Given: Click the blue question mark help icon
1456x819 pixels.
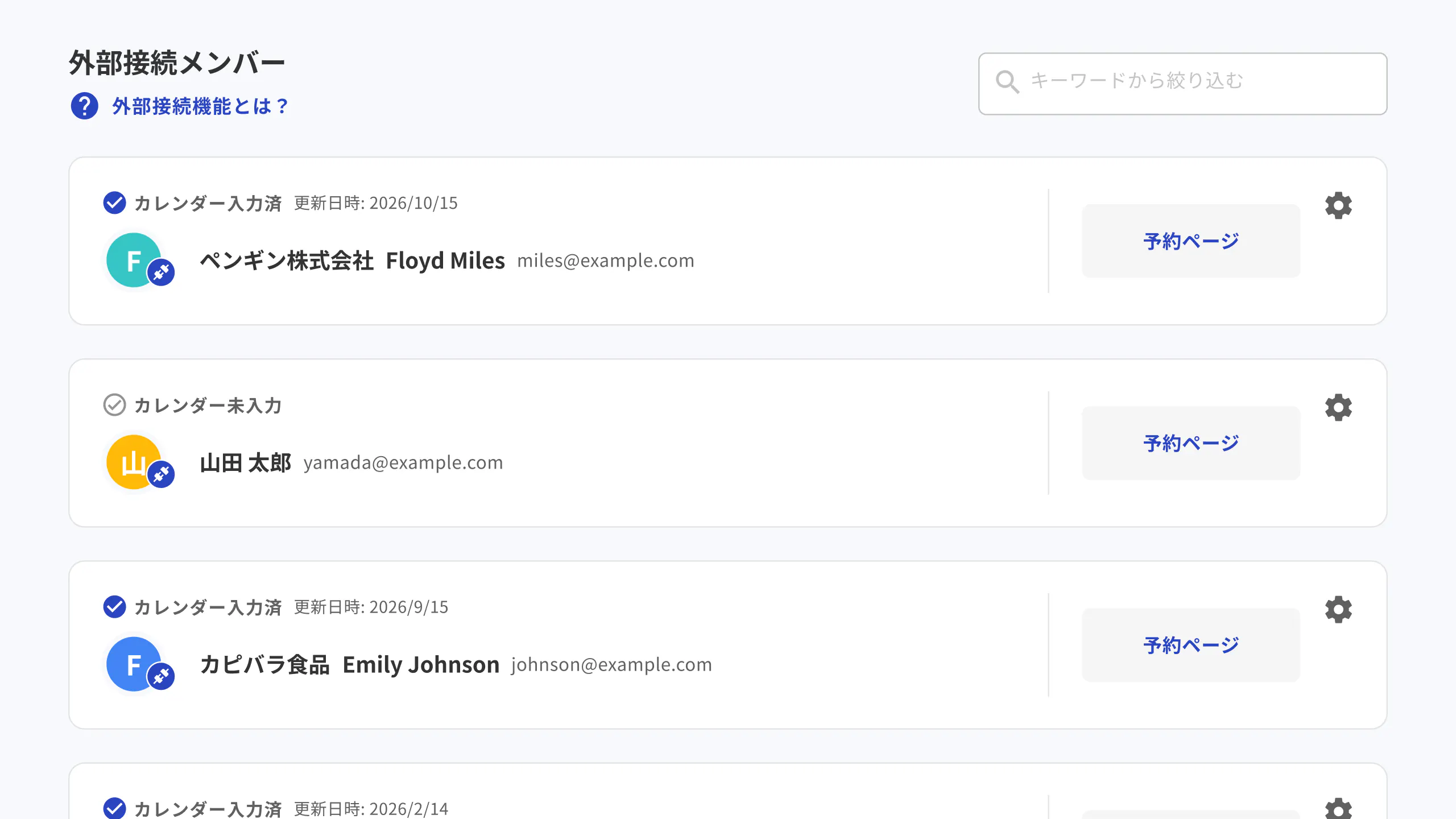Looking at the screenshot, I should [84, 106].
